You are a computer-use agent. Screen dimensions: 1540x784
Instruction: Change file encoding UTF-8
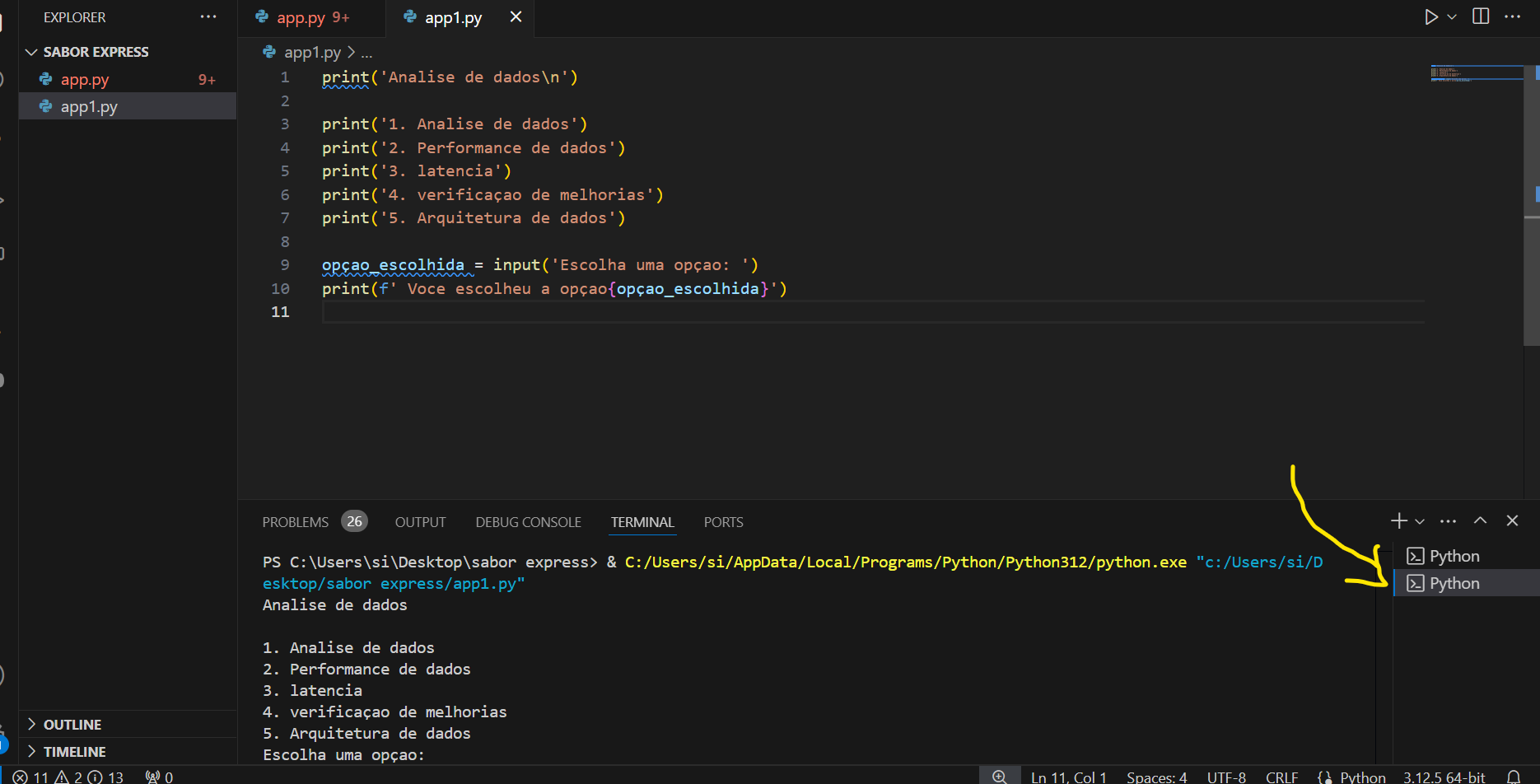tap(1226, 777)
